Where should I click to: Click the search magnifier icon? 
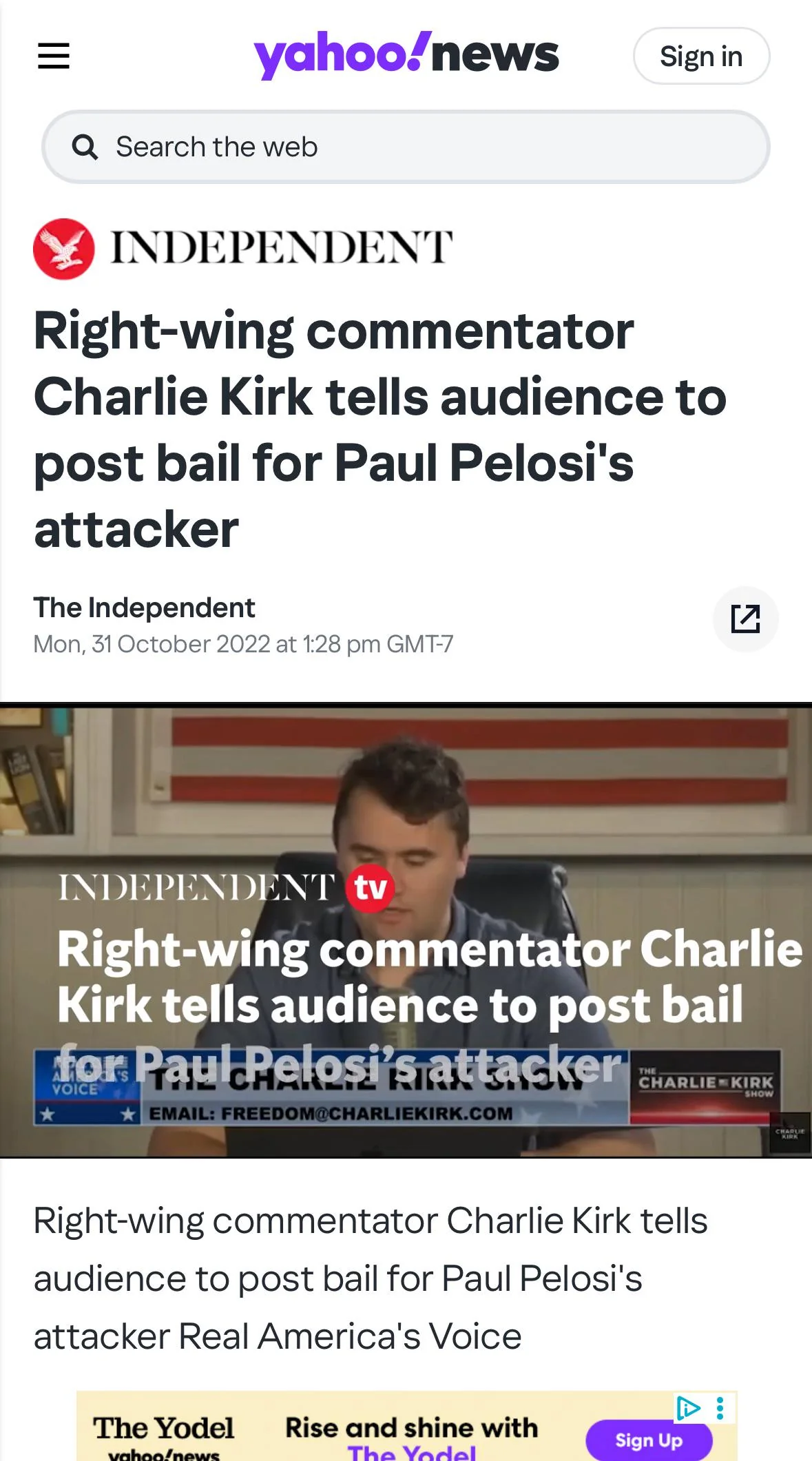(85, 147)
